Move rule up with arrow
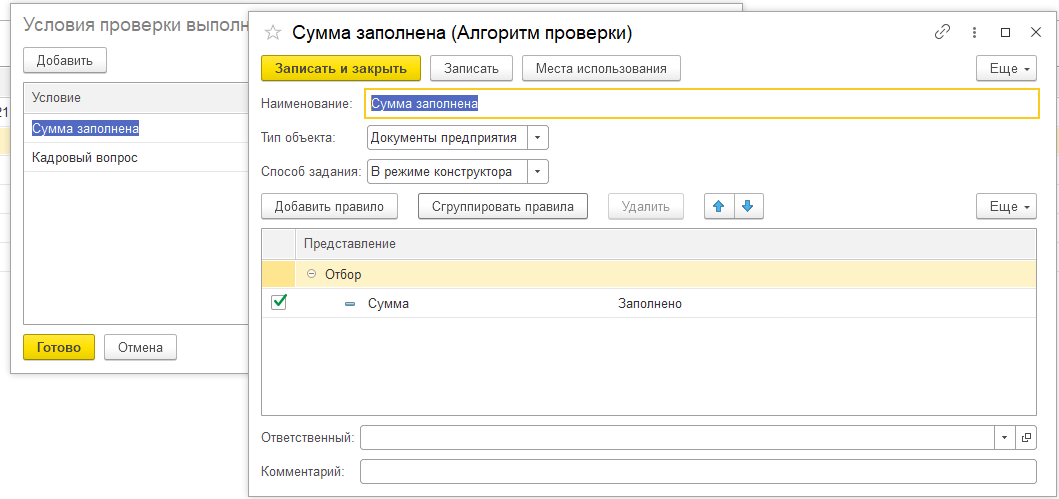 pyautogui.click(x=718, y=206)
